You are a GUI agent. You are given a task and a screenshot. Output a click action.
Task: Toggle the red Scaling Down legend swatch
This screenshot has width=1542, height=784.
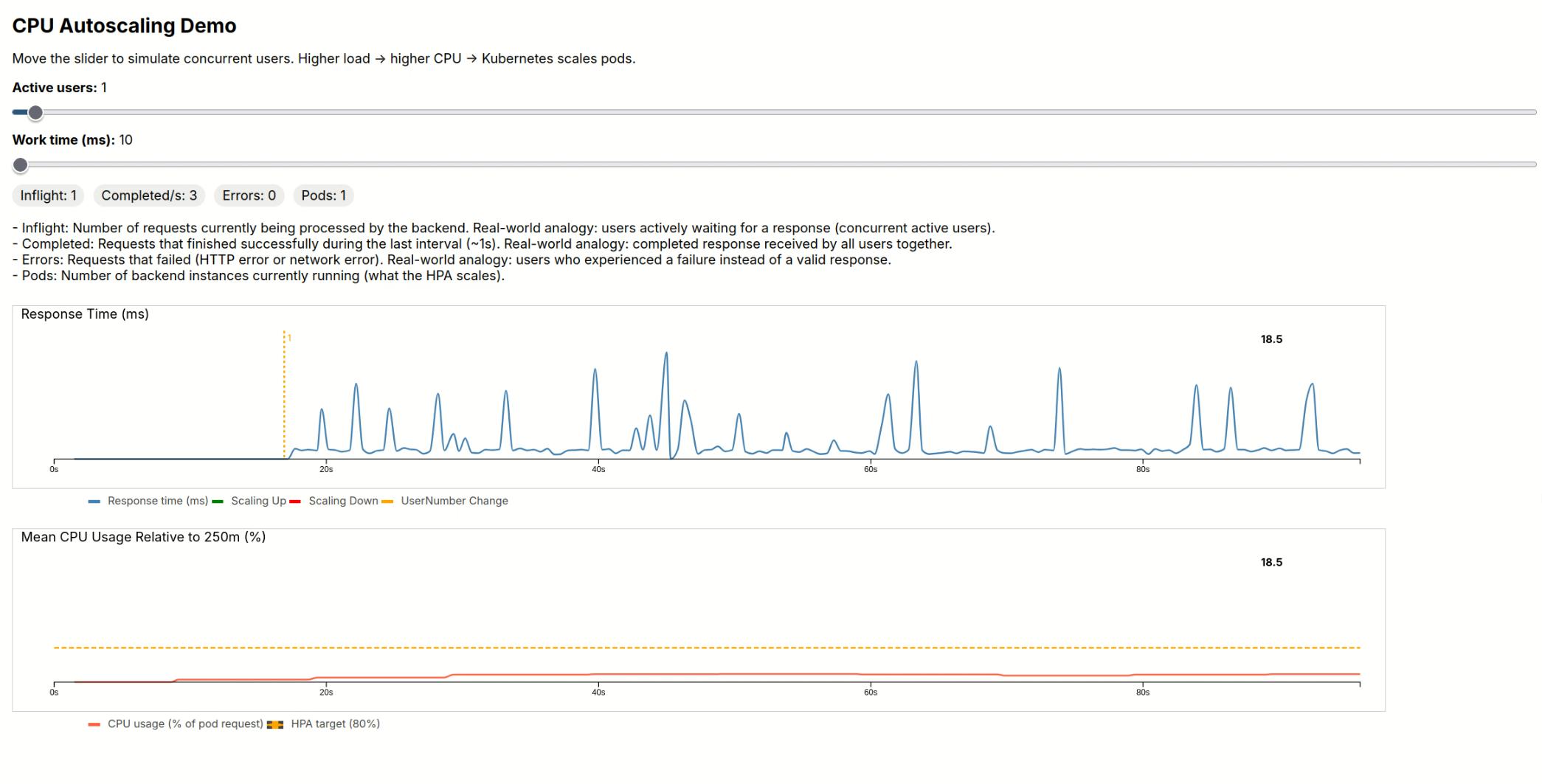[295, 502]
